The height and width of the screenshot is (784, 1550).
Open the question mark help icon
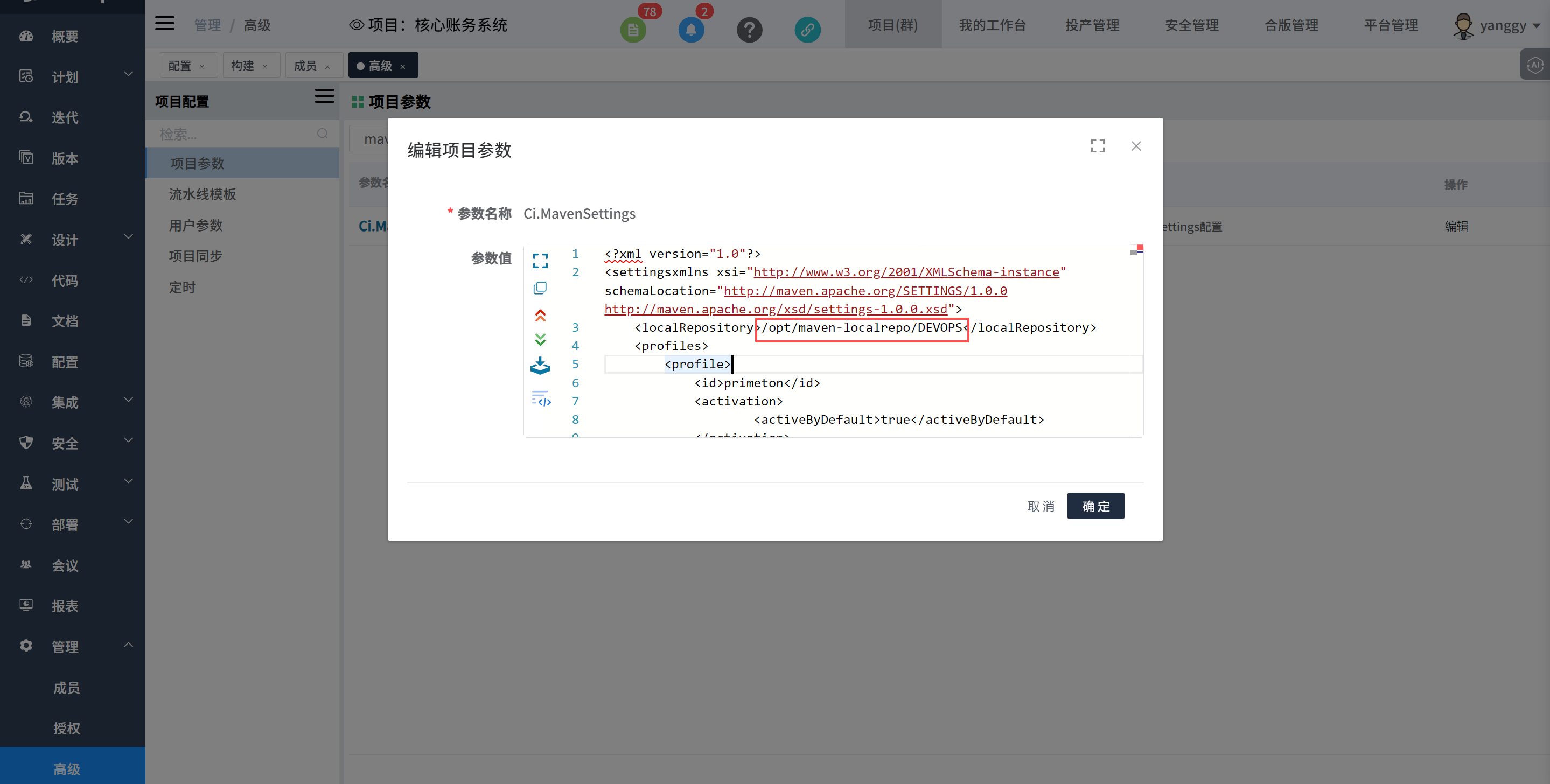click(749, 30)
